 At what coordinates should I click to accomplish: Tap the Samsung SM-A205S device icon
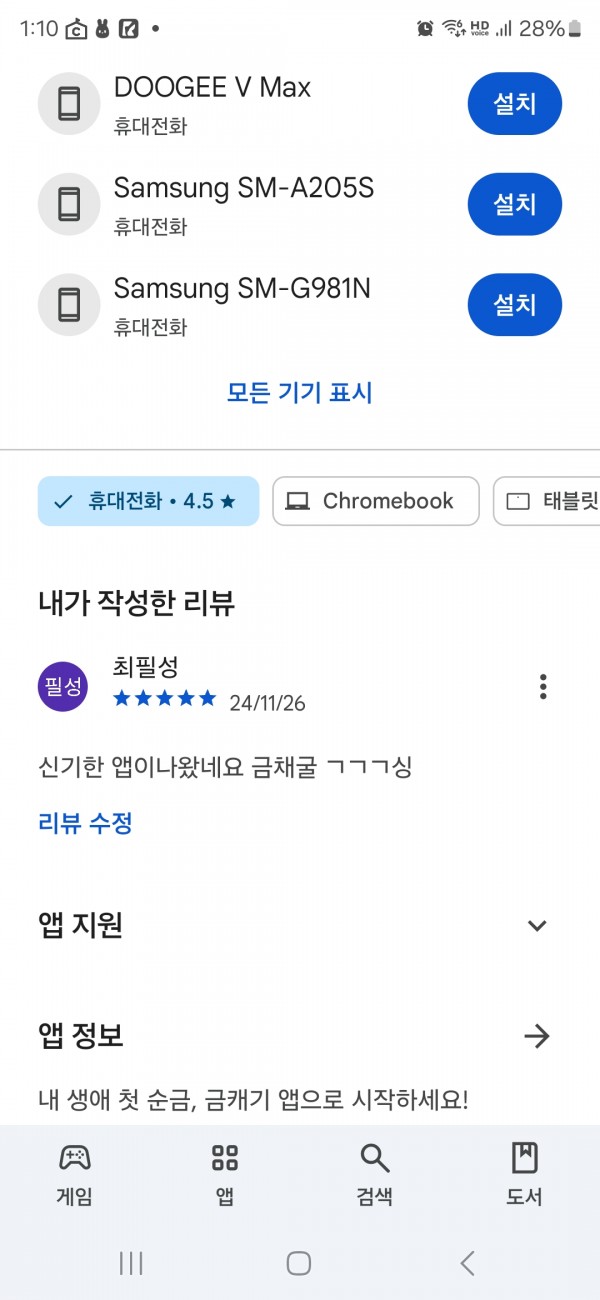(69, 204)
